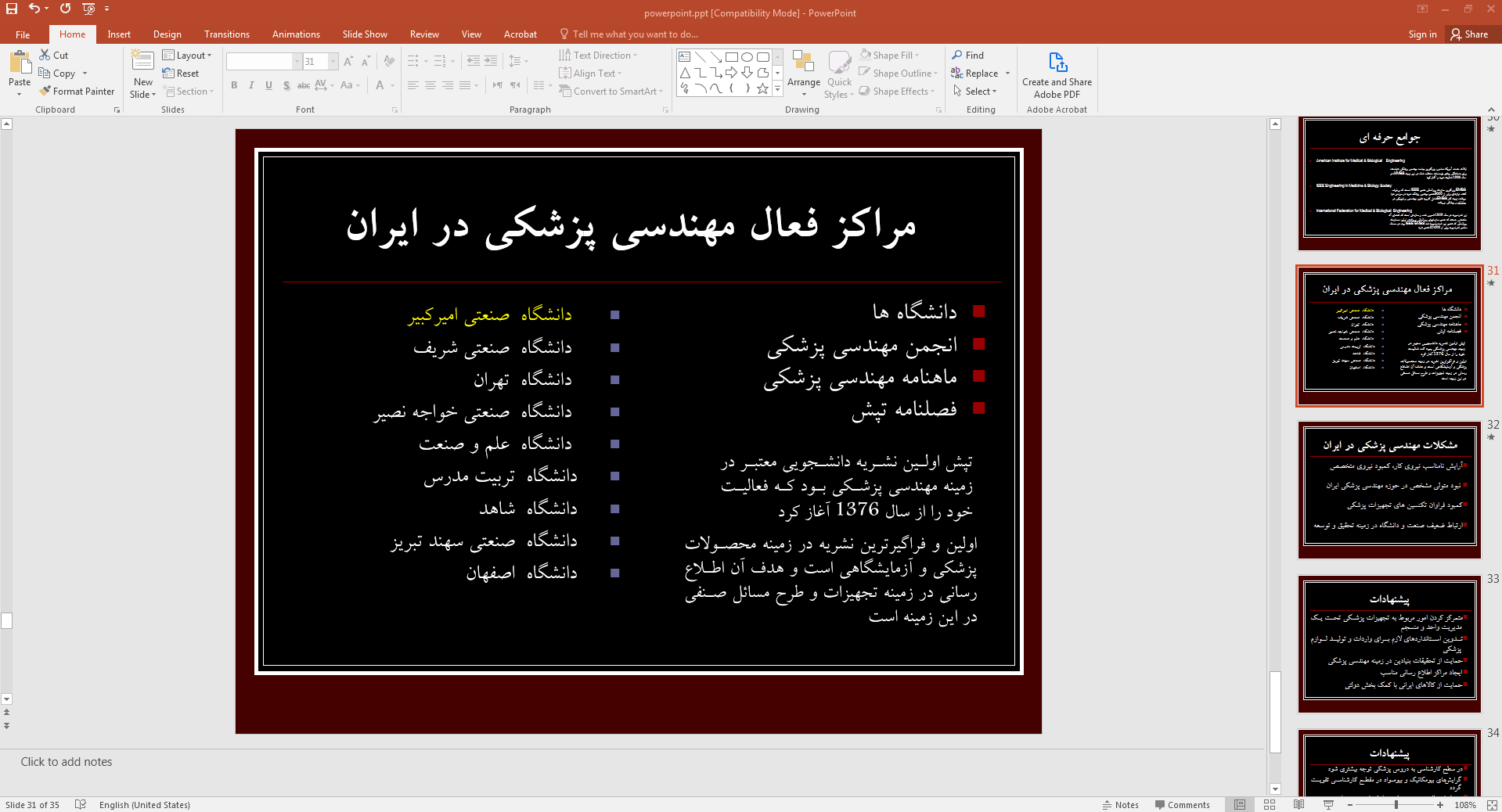
Task: Toggle the Notes pane
Action: 1120,804
